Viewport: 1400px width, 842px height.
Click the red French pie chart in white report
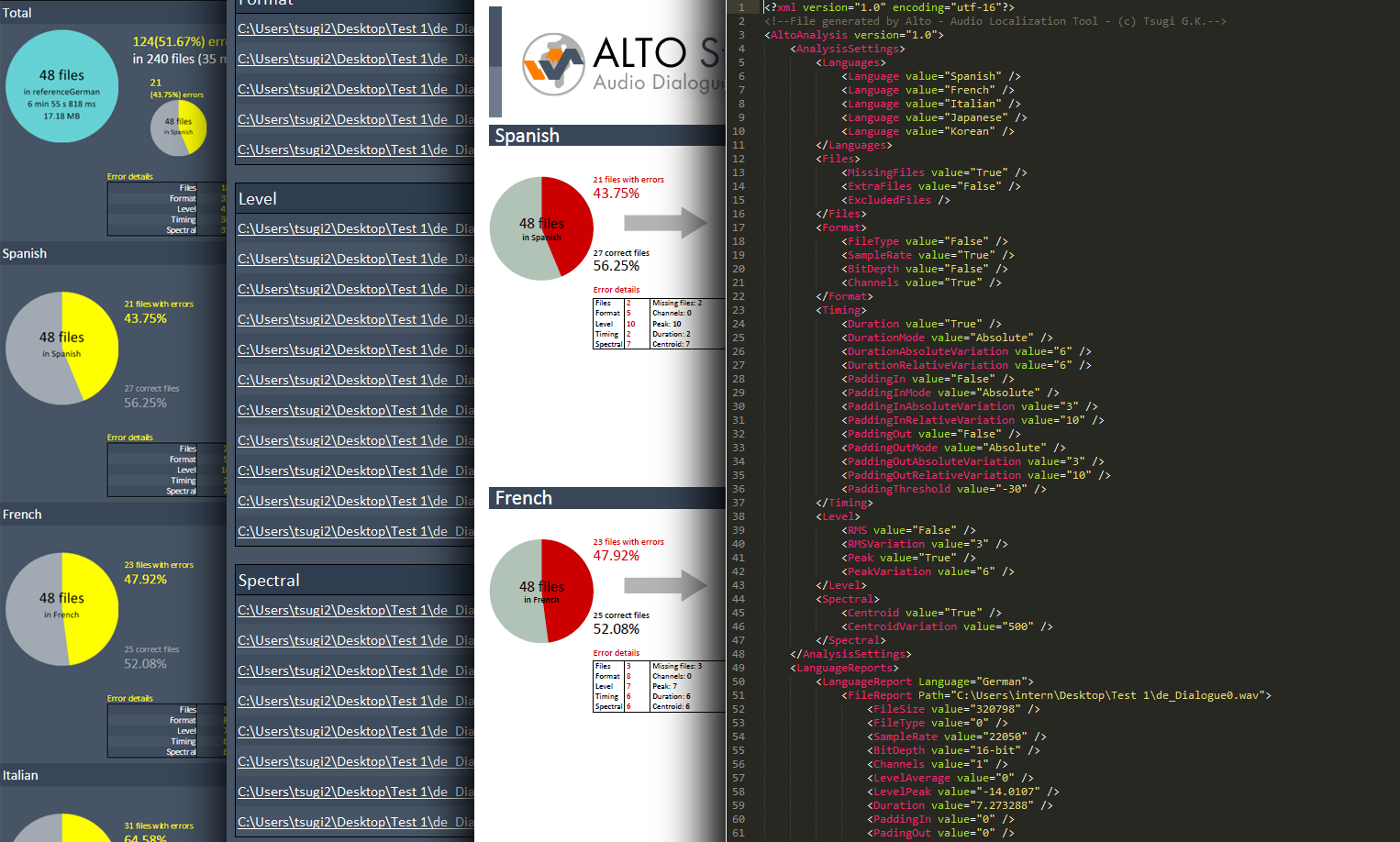(x=541, y=591)
